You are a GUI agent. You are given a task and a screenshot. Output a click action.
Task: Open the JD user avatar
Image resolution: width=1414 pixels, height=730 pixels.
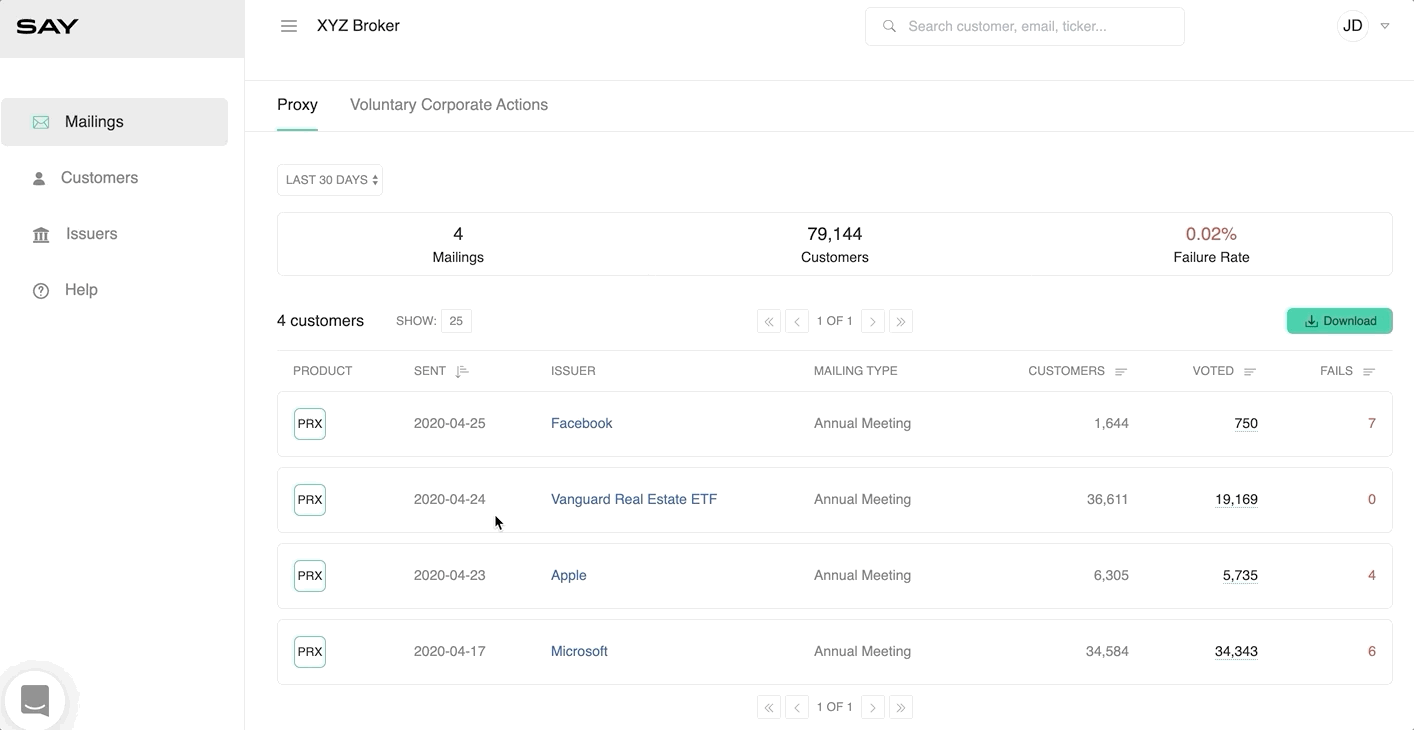click(x=1353, y=26)
